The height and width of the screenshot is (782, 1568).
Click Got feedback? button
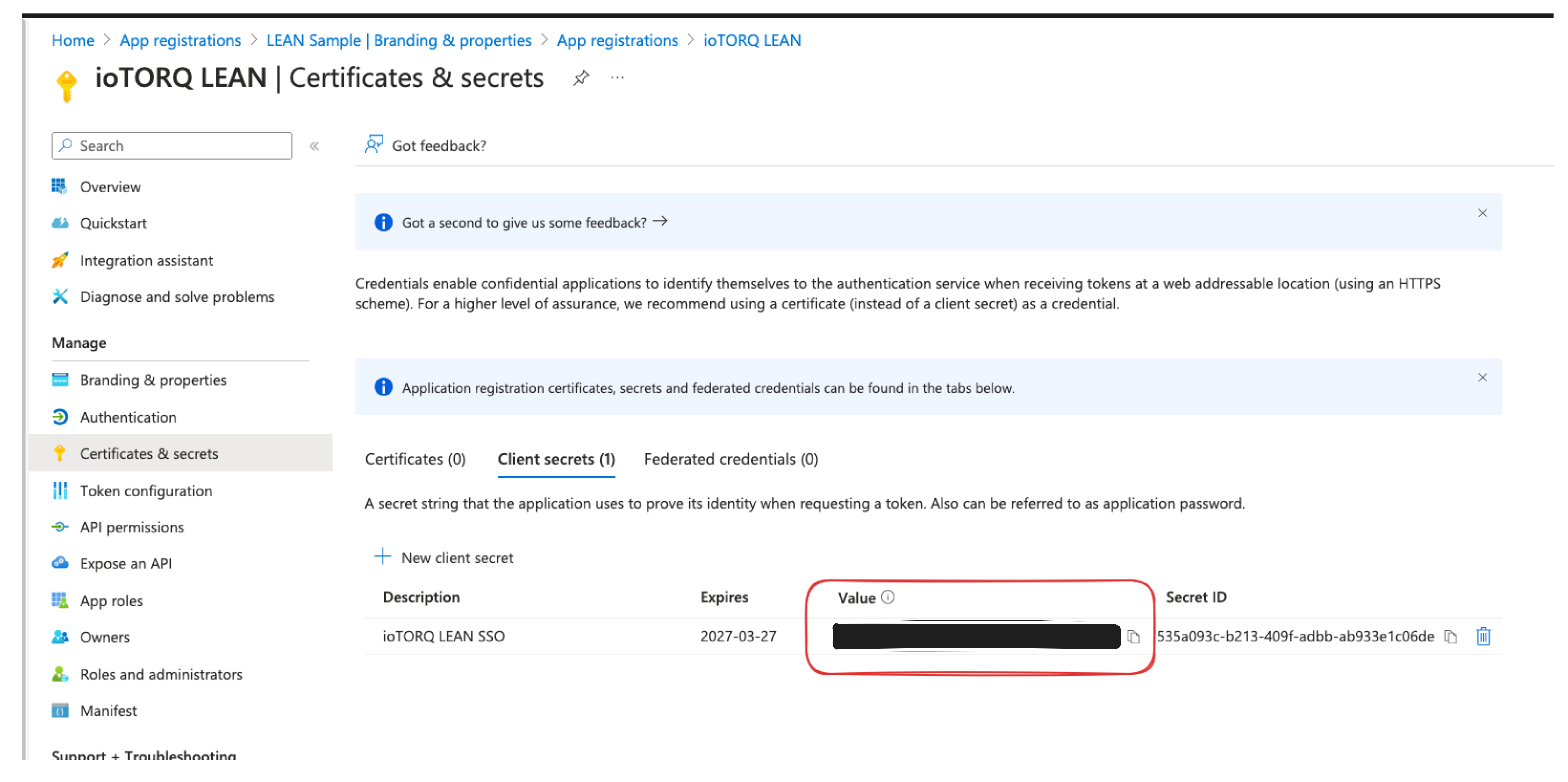[426, 146]
